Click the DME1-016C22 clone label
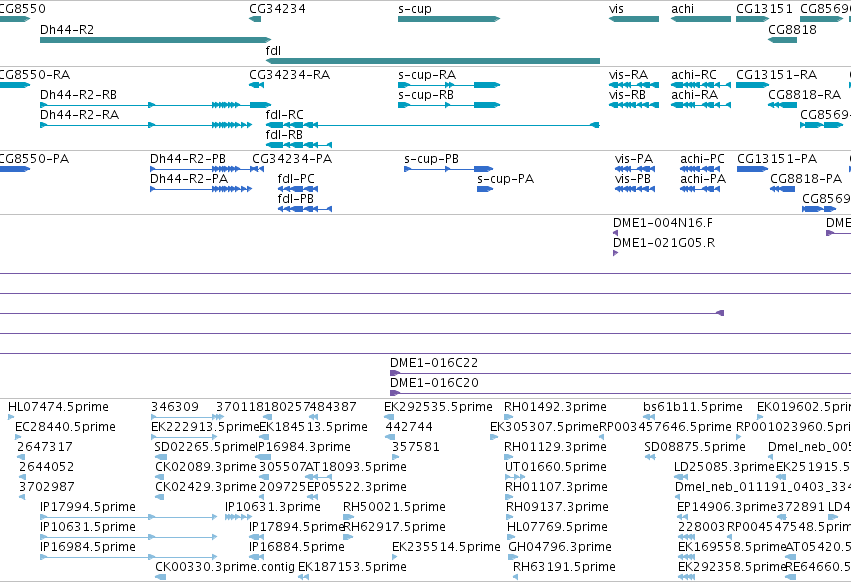 tap(434, 363)
